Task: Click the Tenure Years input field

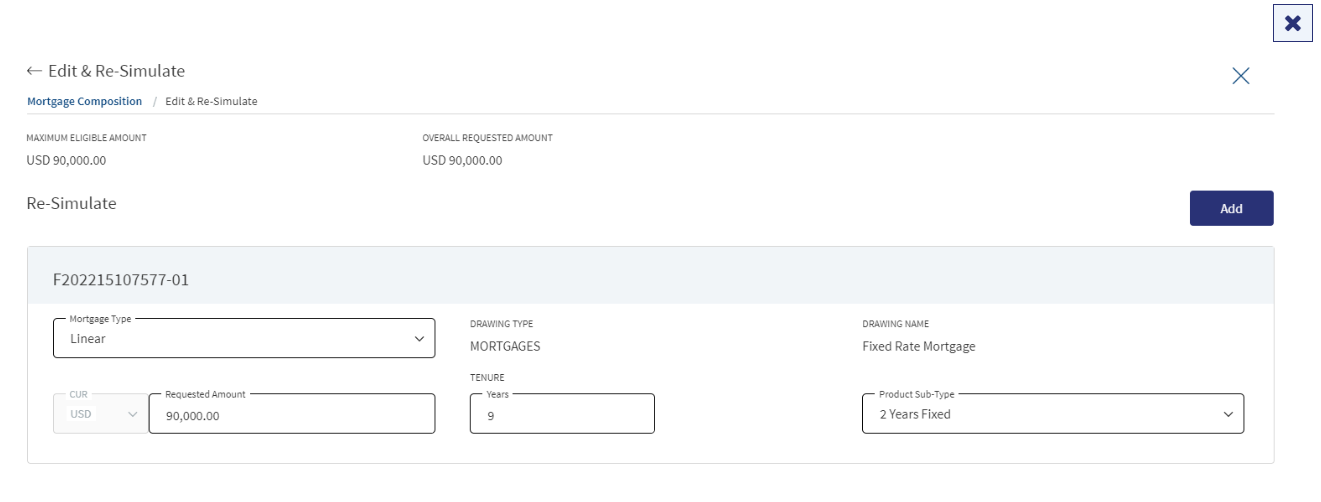Action: (562, 414)
